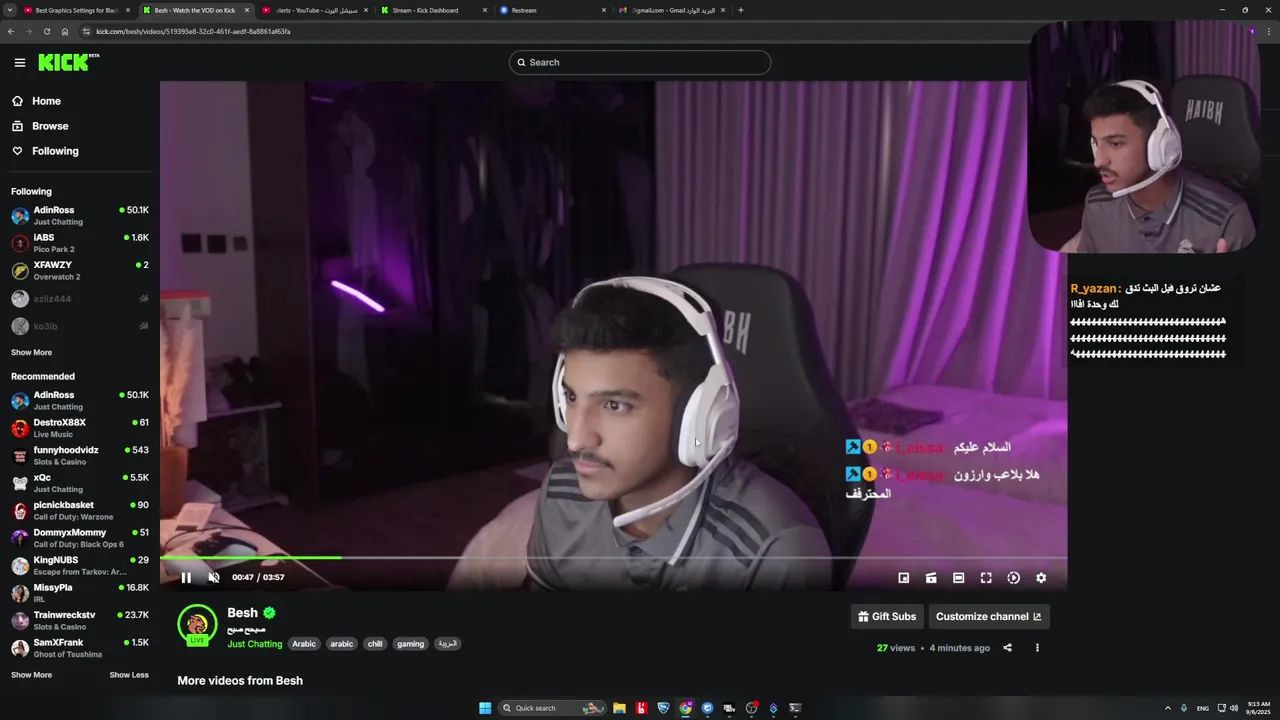Select the gaming tag
Viewport: 1280px width, 720px height.
(411, 644)
